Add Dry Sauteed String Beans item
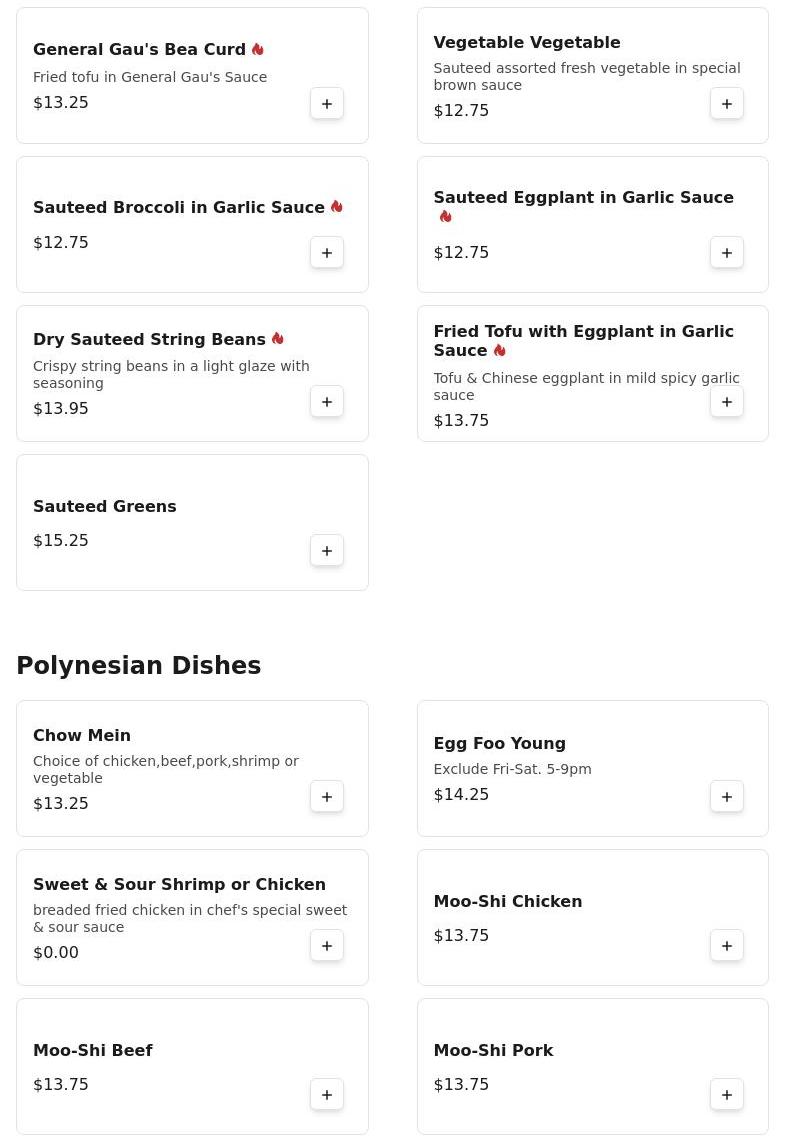This screenshot has width=785, height=1145. pos(327,402)
